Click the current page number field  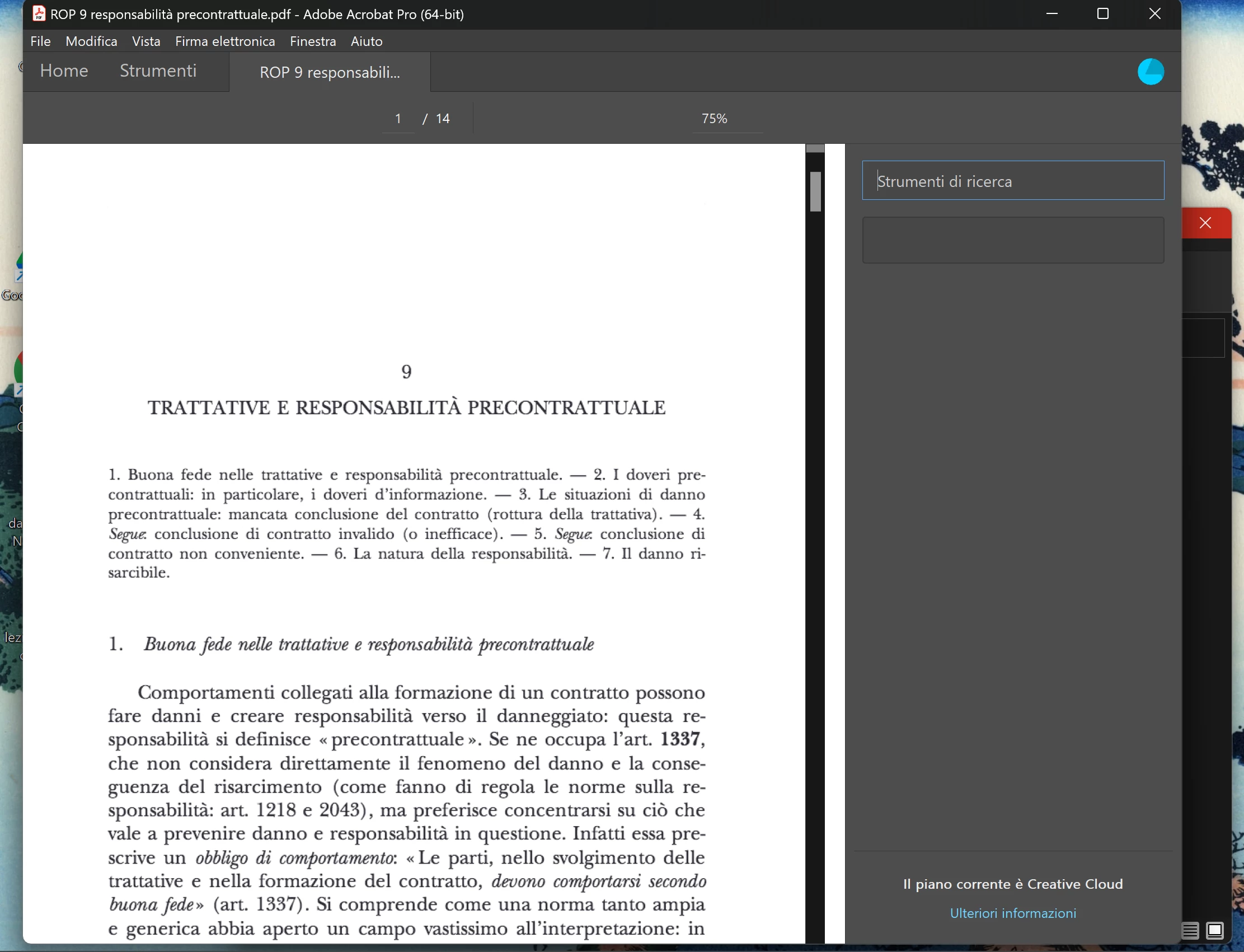pyautogui.click(x=398, y=119)
